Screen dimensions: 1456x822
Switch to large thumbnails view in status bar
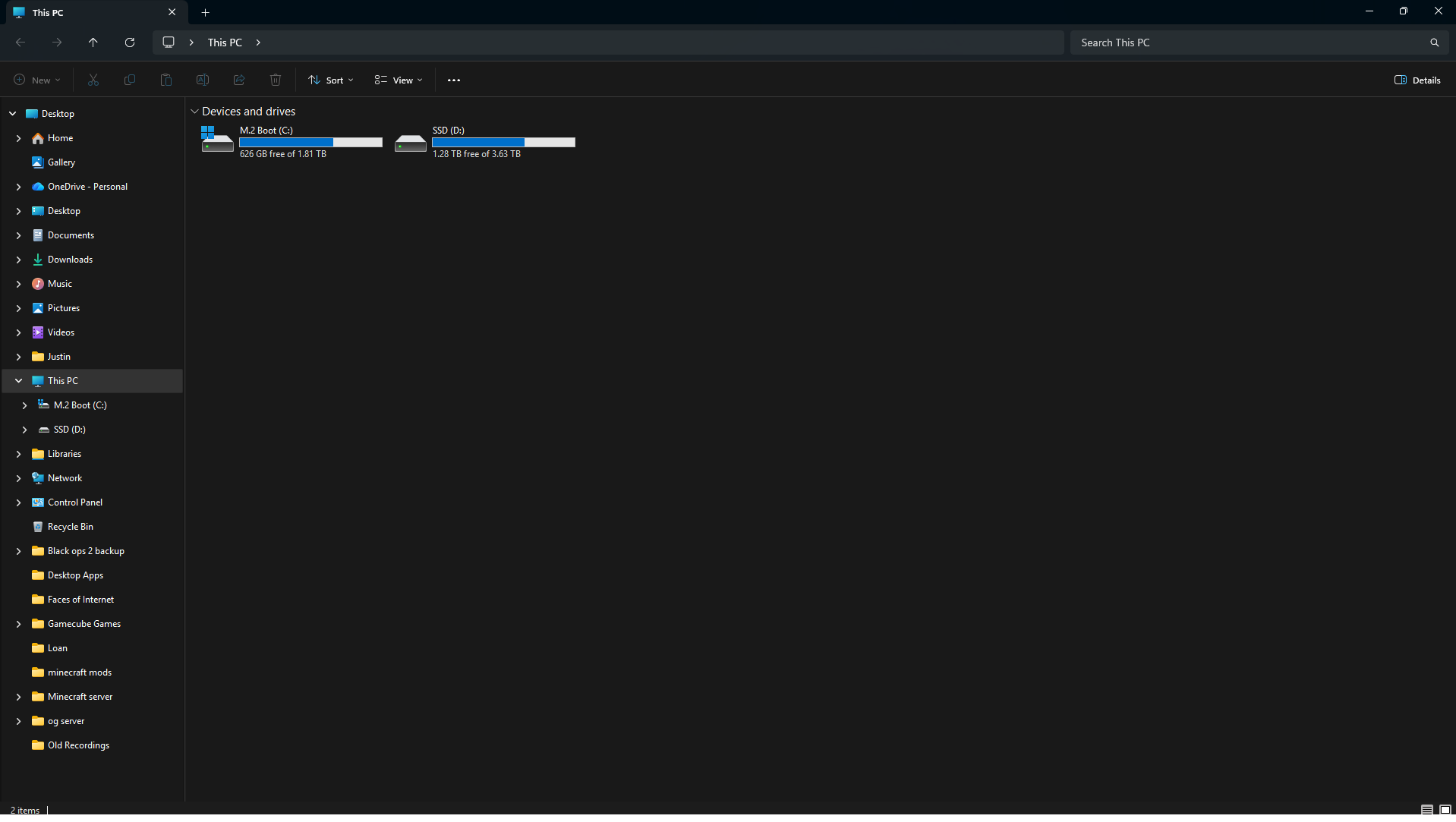1445,810
